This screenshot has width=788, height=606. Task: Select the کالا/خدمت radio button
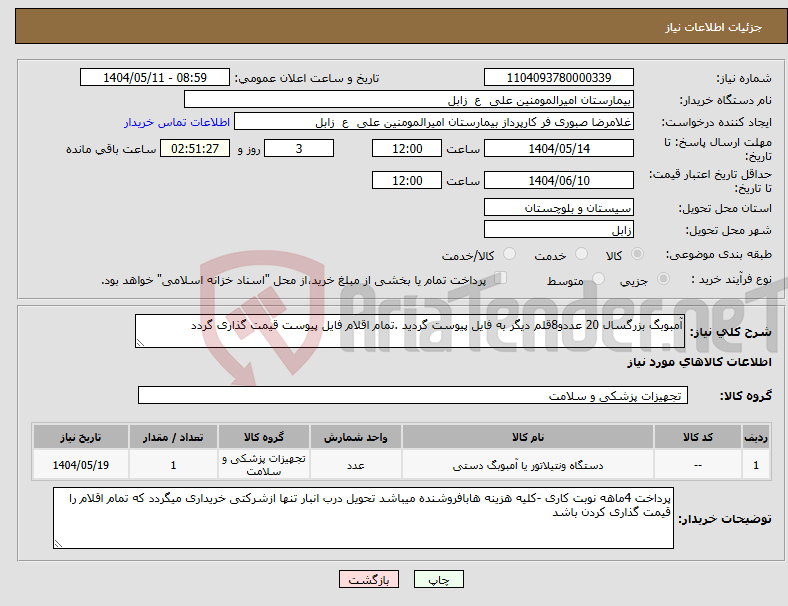[509, 254]
